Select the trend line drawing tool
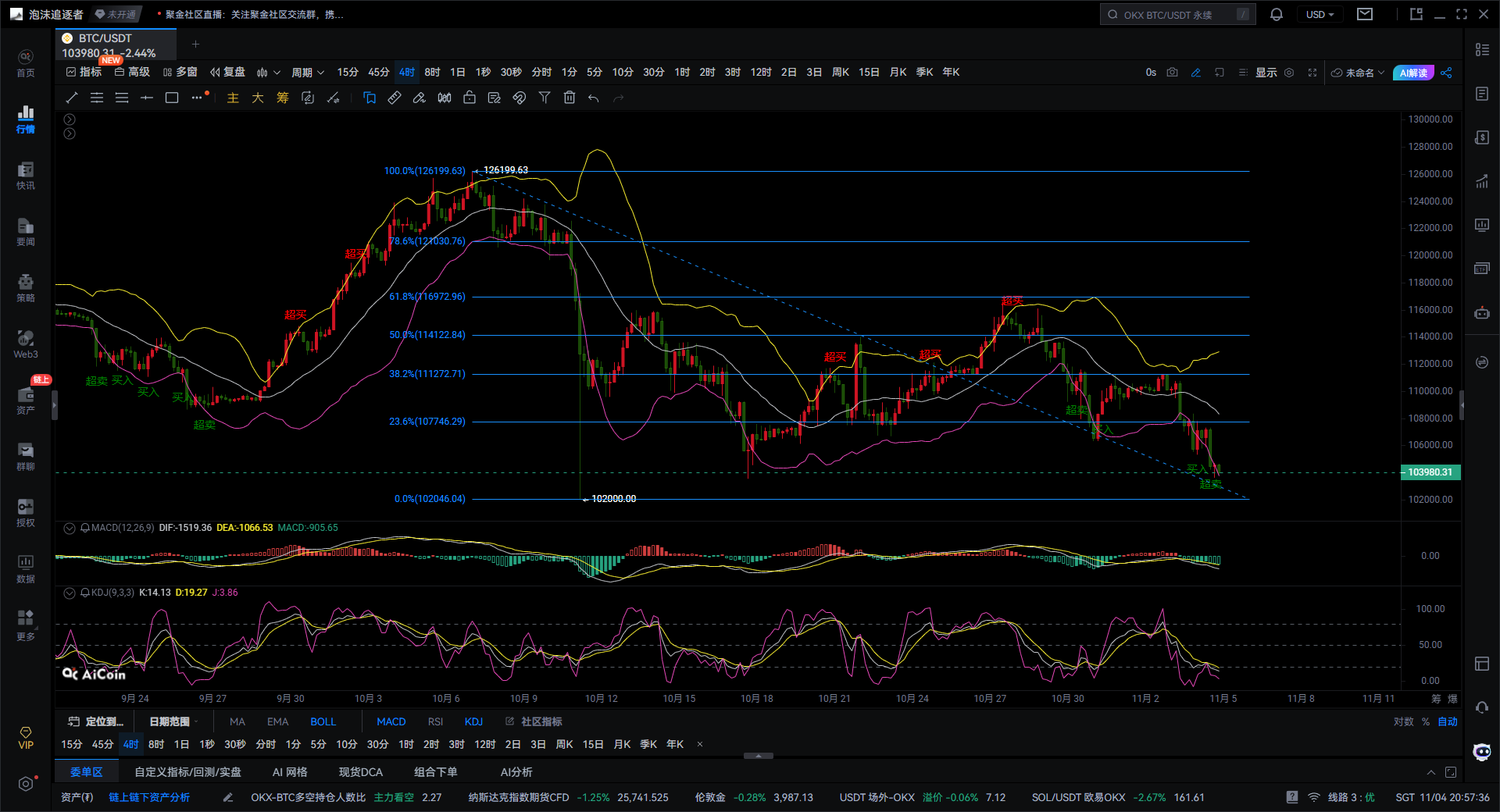 click(x=72, y=98)
